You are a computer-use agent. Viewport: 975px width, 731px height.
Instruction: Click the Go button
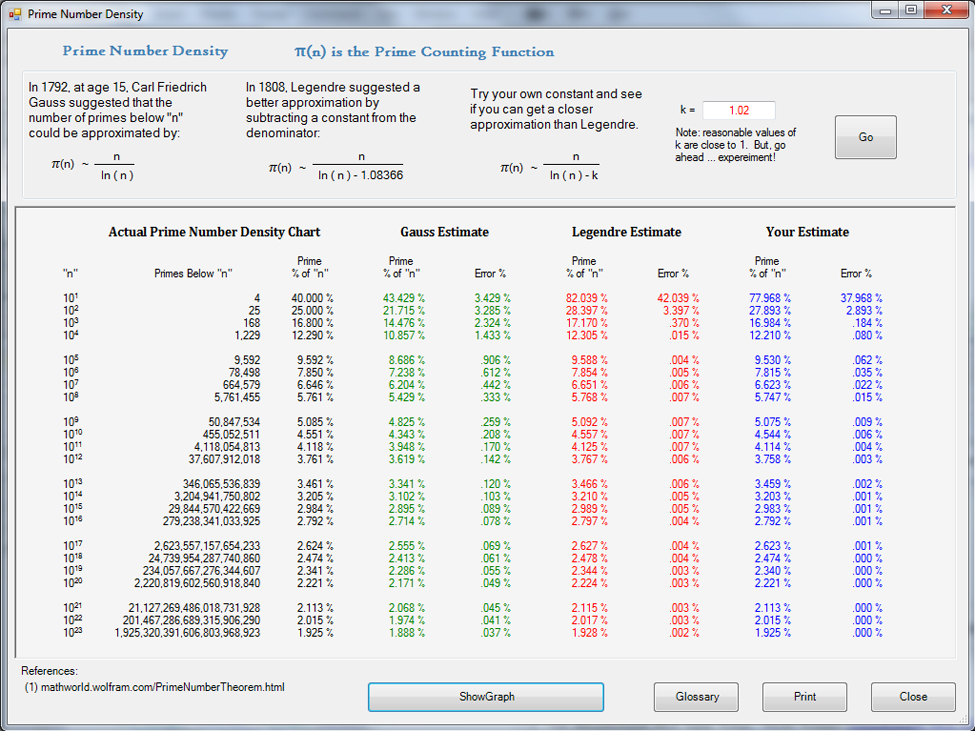(x=865, y=138)
